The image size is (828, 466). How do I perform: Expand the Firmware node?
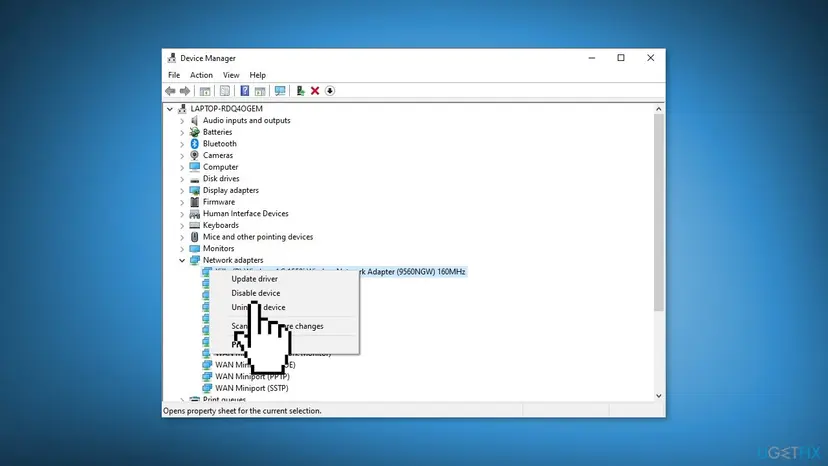tap(182, 202)
